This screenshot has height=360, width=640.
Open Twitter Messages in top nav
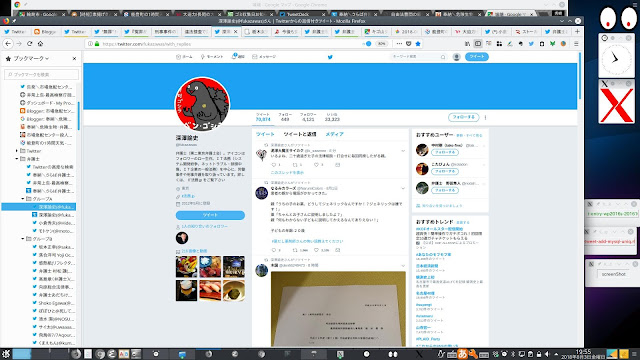pos(264,57)
